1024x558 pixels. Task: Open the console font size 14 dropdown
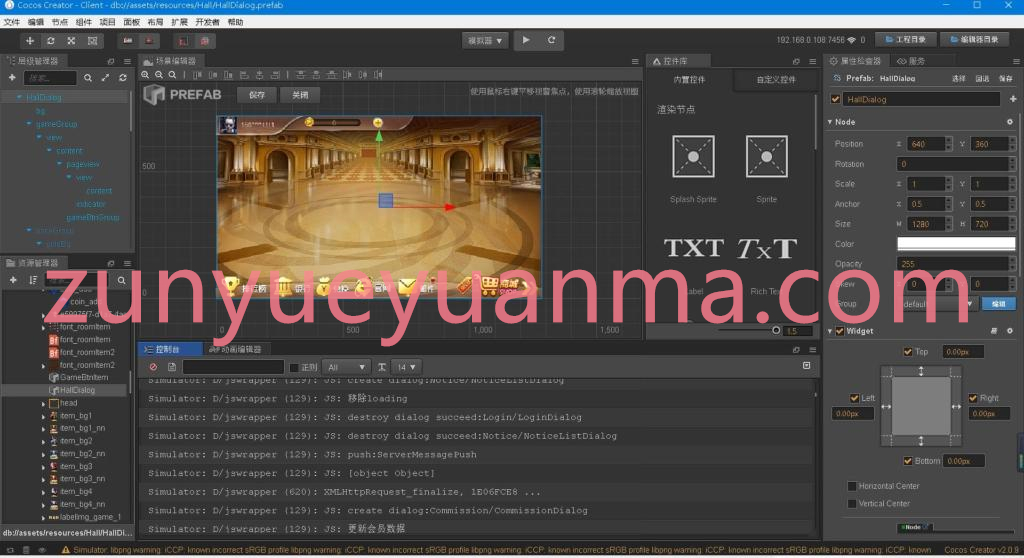(x=406, y=367)
